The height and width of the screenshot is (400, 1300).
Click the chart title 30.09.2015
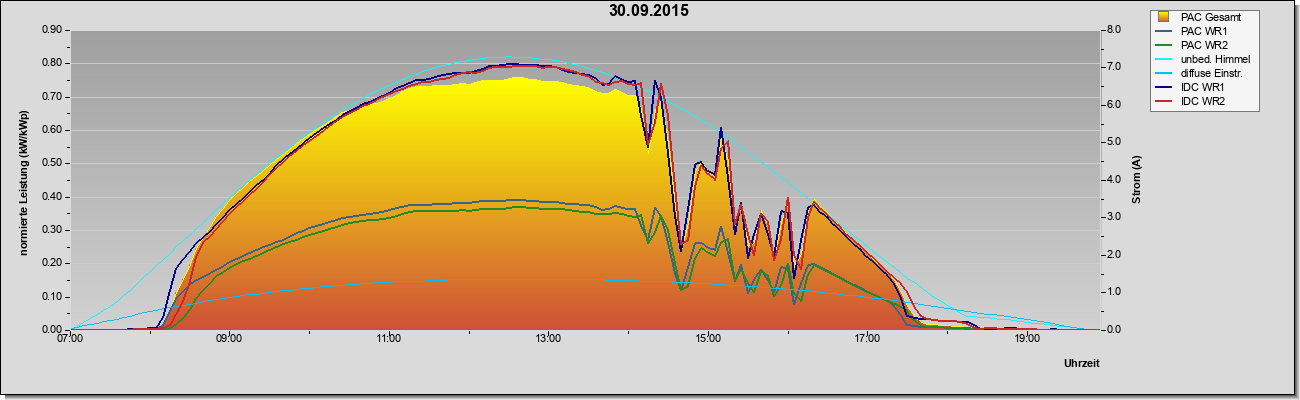(649, 11)
